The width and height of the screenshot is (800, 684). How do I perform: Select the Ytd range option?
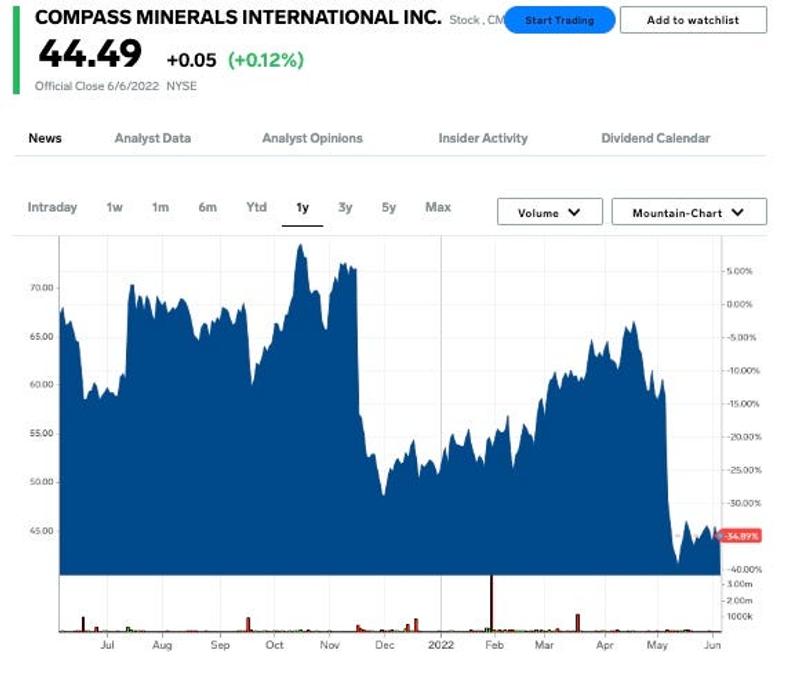coord(256,208)
